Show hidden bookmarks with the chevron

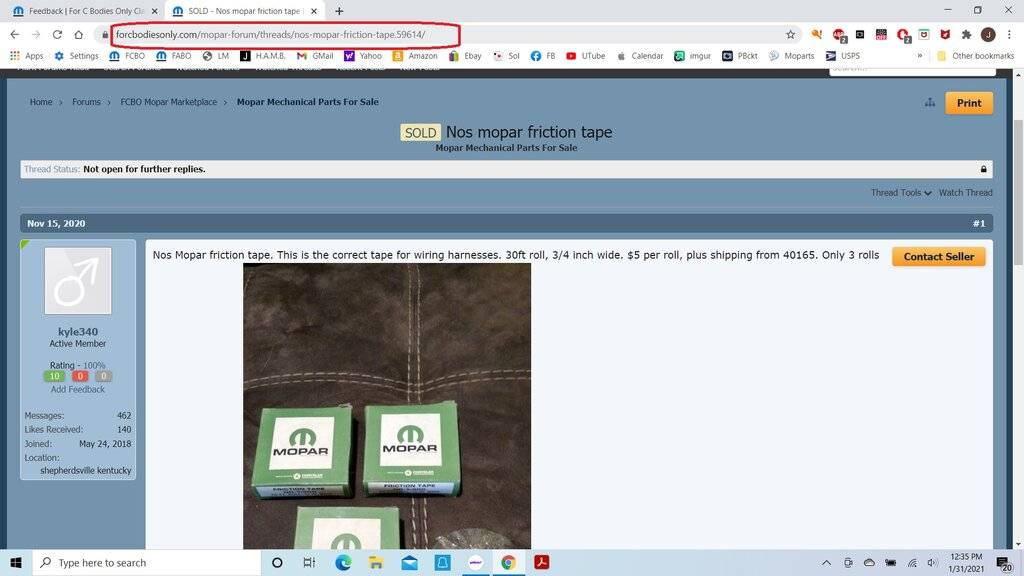point(919,56)
